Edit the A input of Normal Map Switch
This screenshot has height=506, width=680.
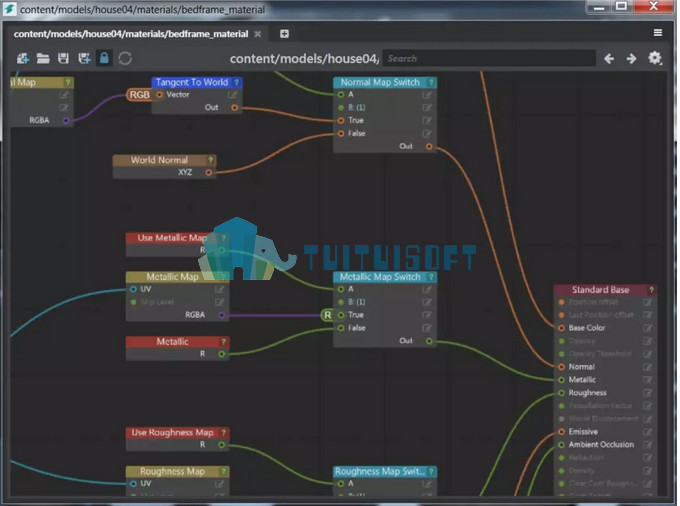click(427, 95)
